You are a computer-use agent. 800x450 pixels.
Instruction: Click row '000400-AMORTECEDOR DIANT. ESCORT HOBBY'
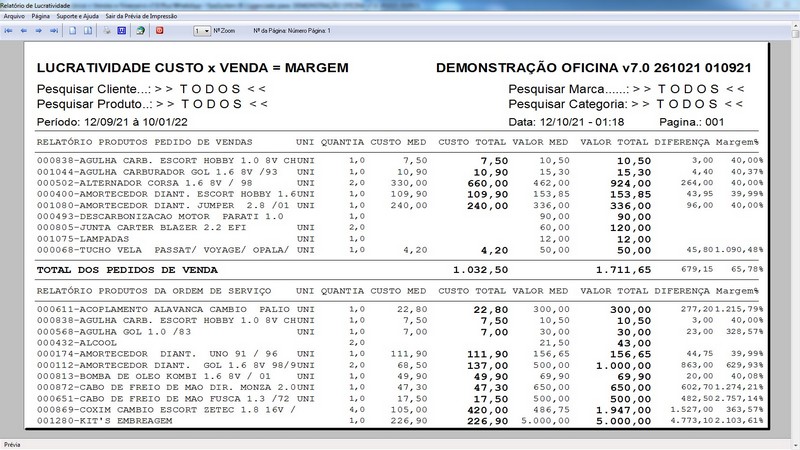pyautogui.click(x=400, y=194)
